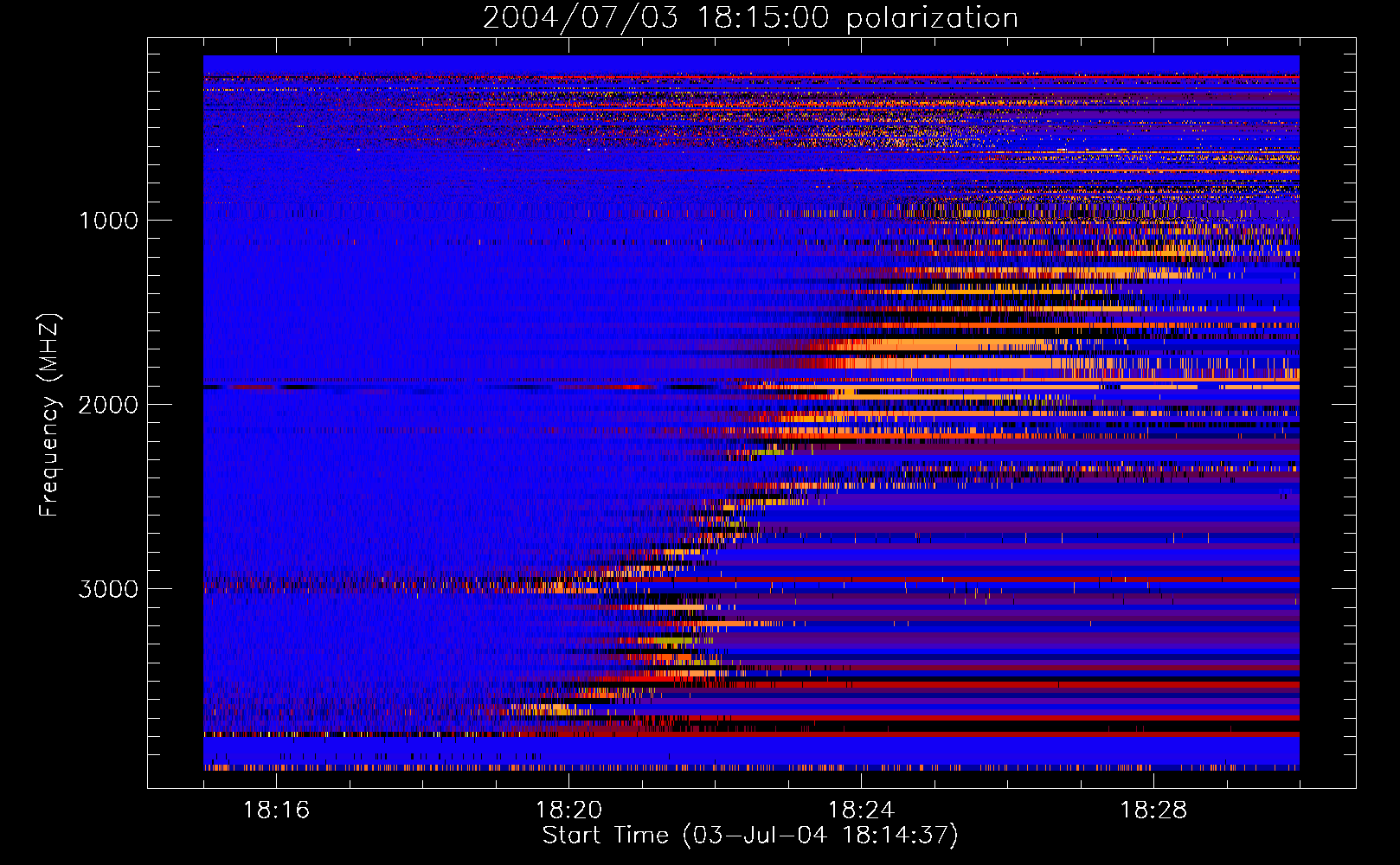Click the plot title '2004/07/03 18:15:00 polarization'

[x=750, y=18]
